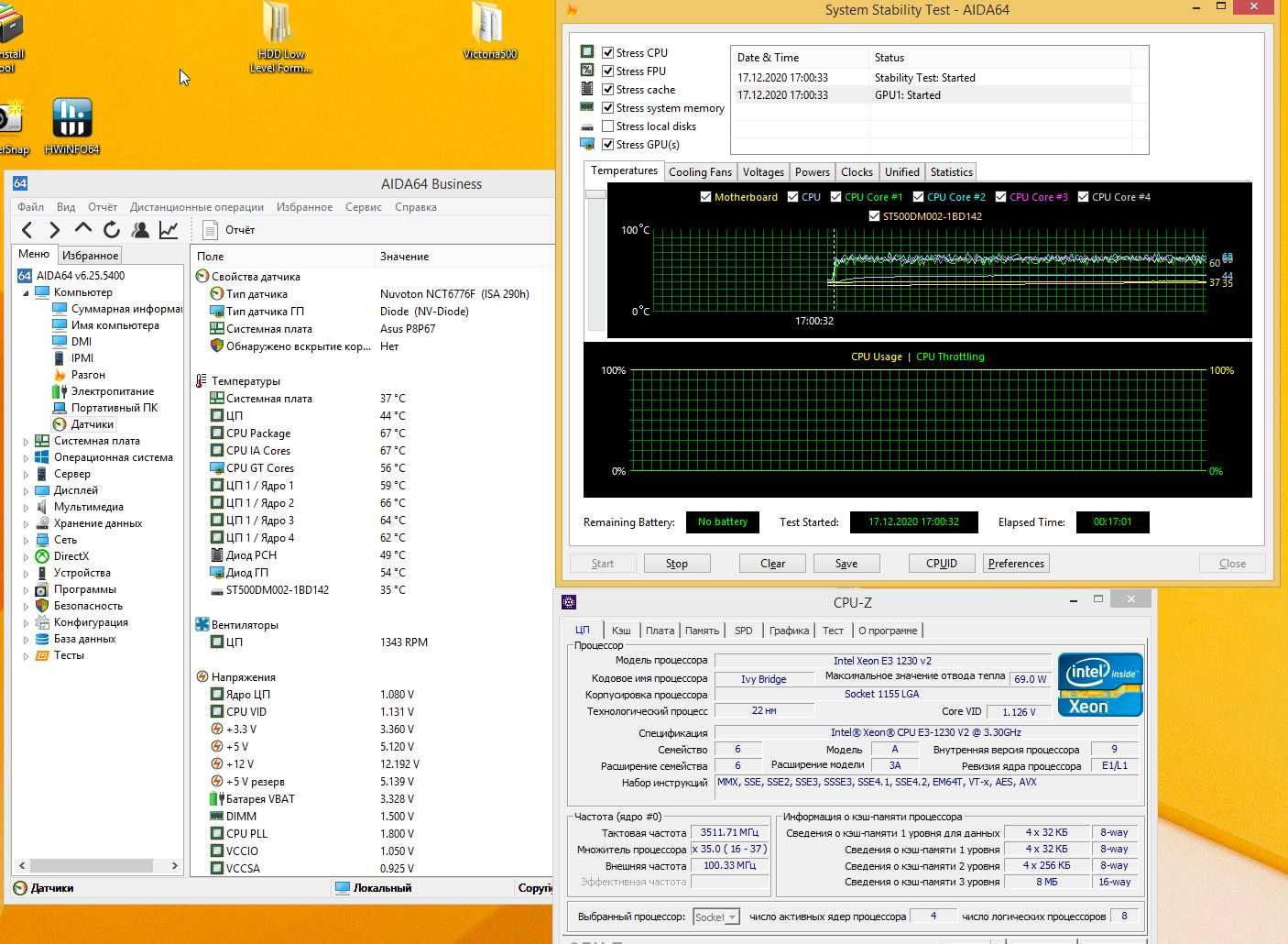1288x944 pixels.
Task: Click the Save button
Action: (x=846, y=564)
